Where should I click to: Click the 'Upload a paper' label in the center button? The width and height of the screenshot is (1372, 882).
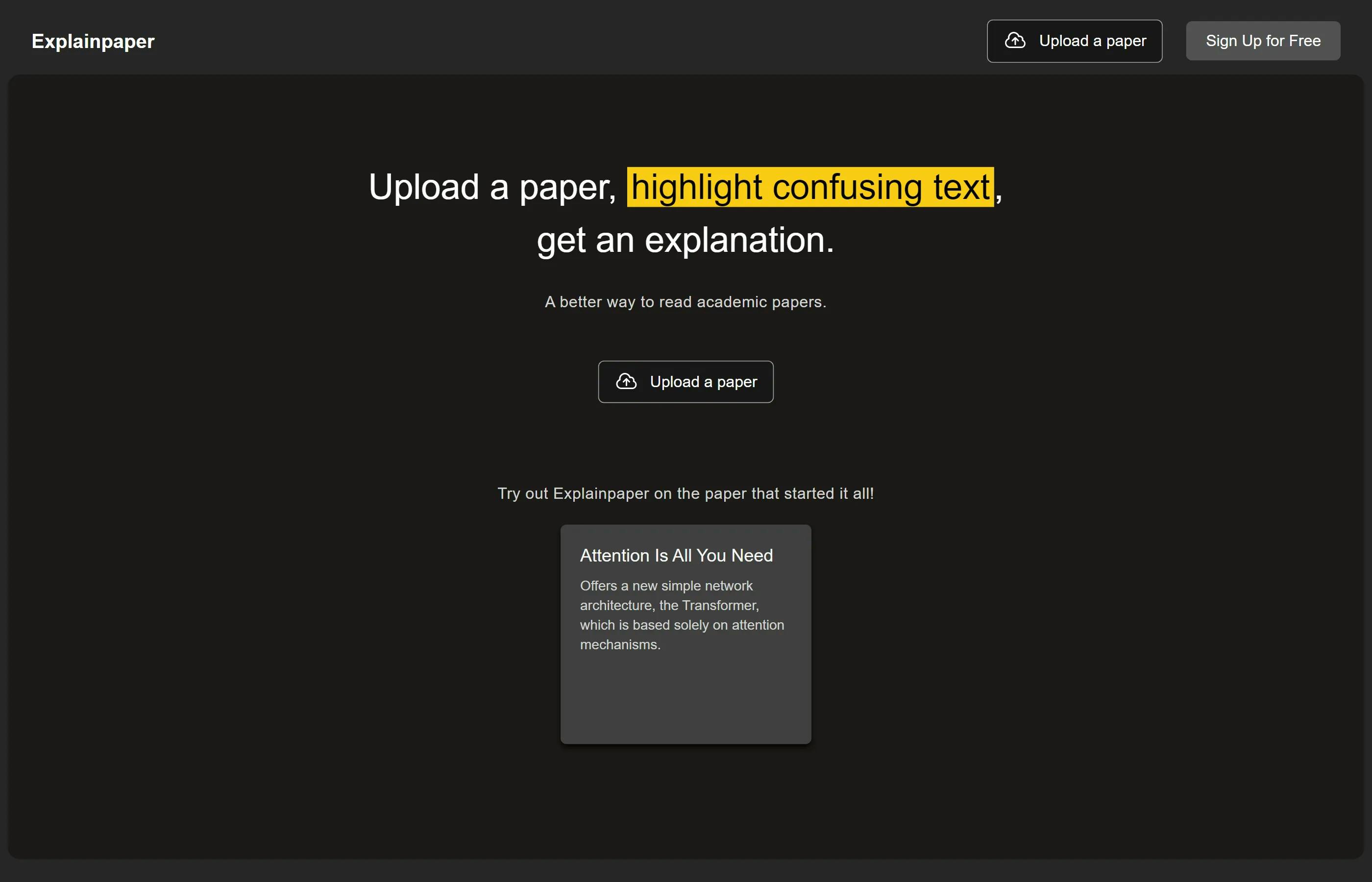(x=703, y=382)
